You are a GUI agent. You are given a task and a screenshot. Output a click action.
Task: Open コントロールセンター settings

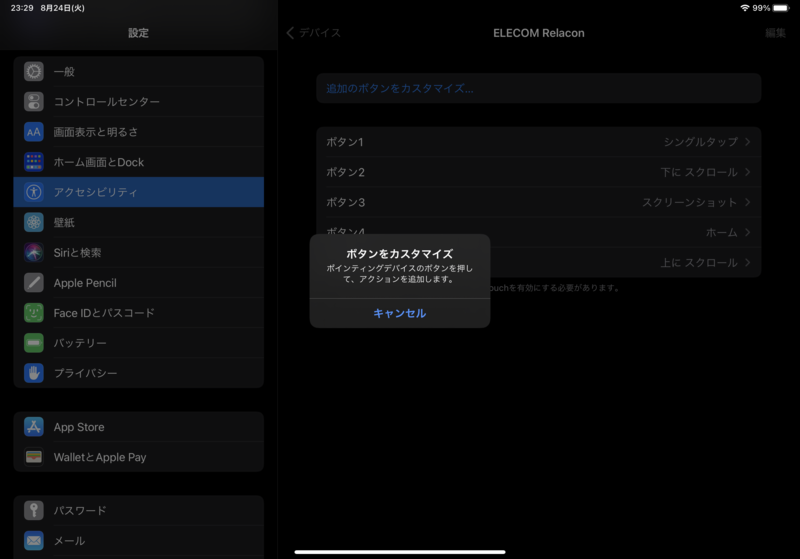[139, 101]
